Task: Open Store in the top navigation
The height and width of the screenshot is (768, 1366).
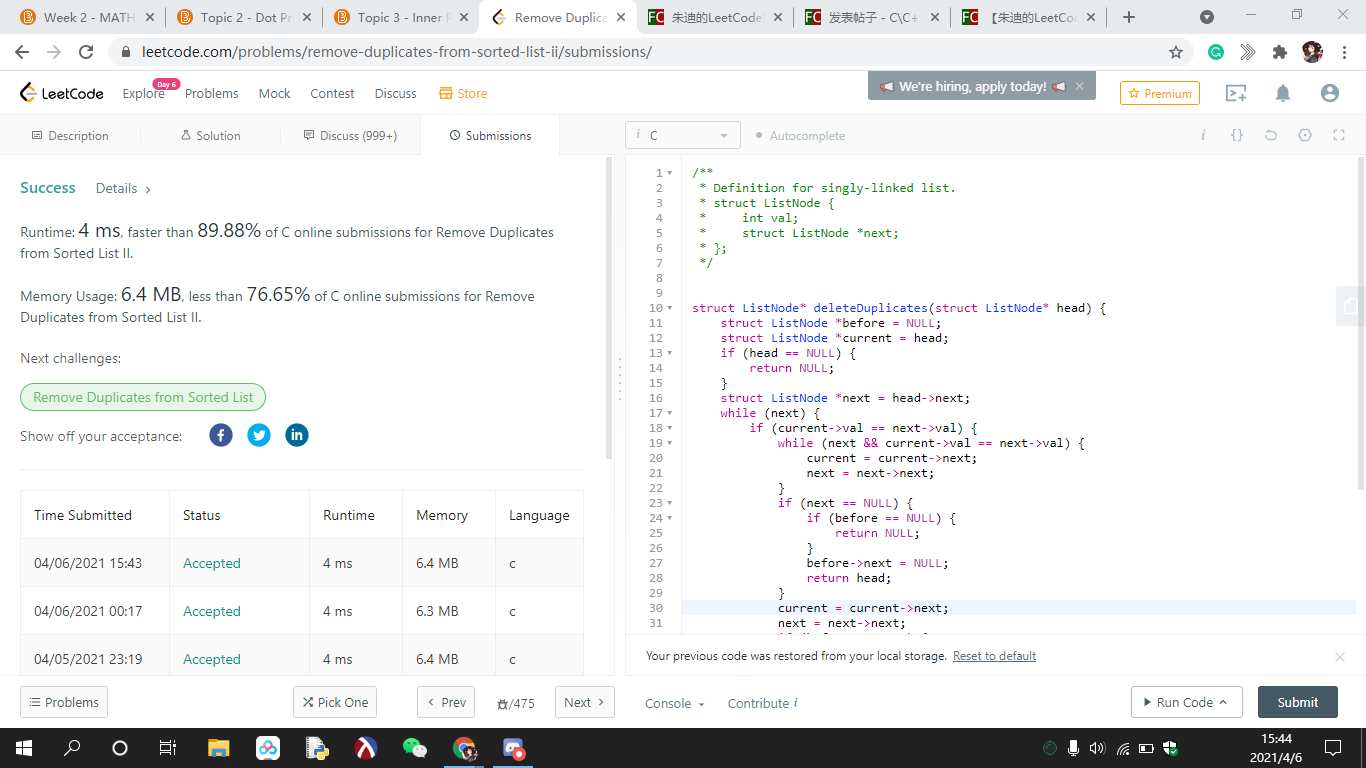Action: tap(463, 93)
